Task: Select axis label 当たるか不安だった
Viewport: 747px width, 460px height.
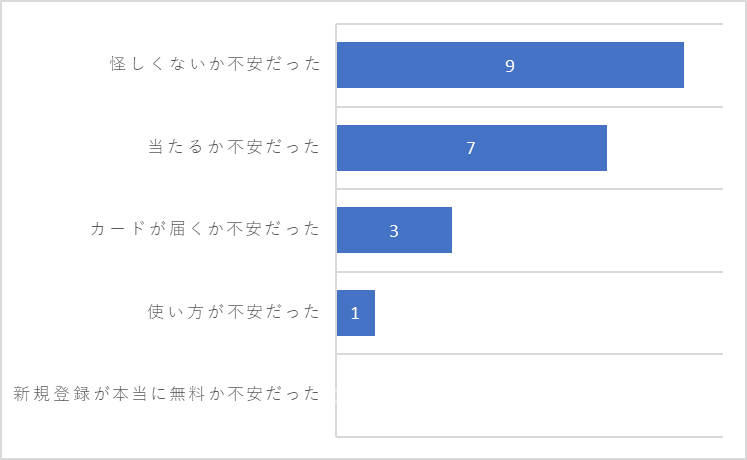Action: (x=234, y=146)
